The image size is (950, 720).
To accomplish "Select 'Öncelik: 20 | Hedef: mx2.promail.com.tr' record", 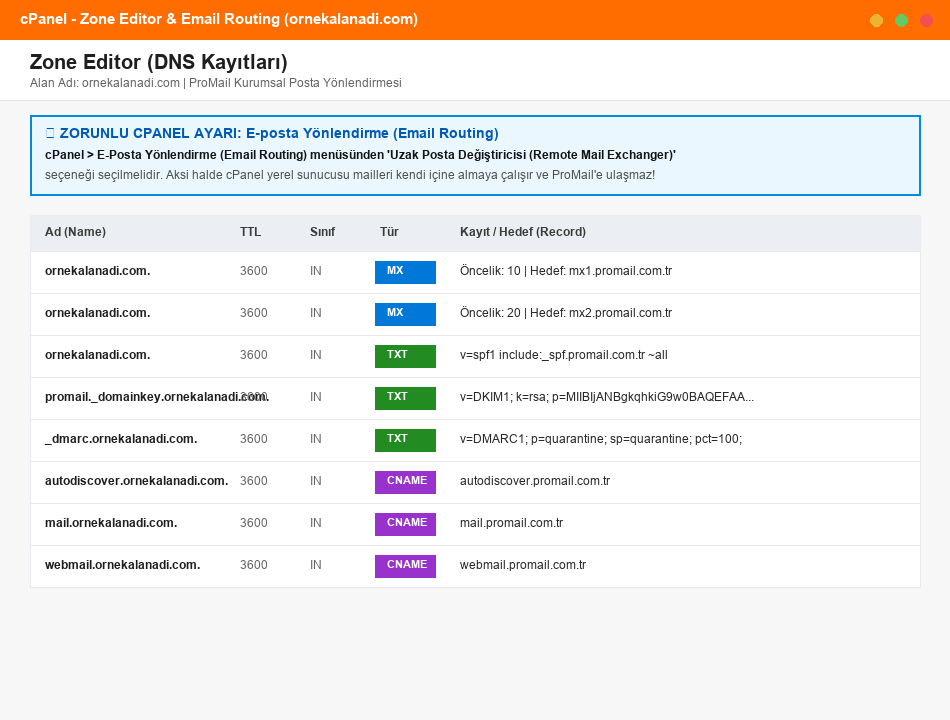I will point(566,313).
